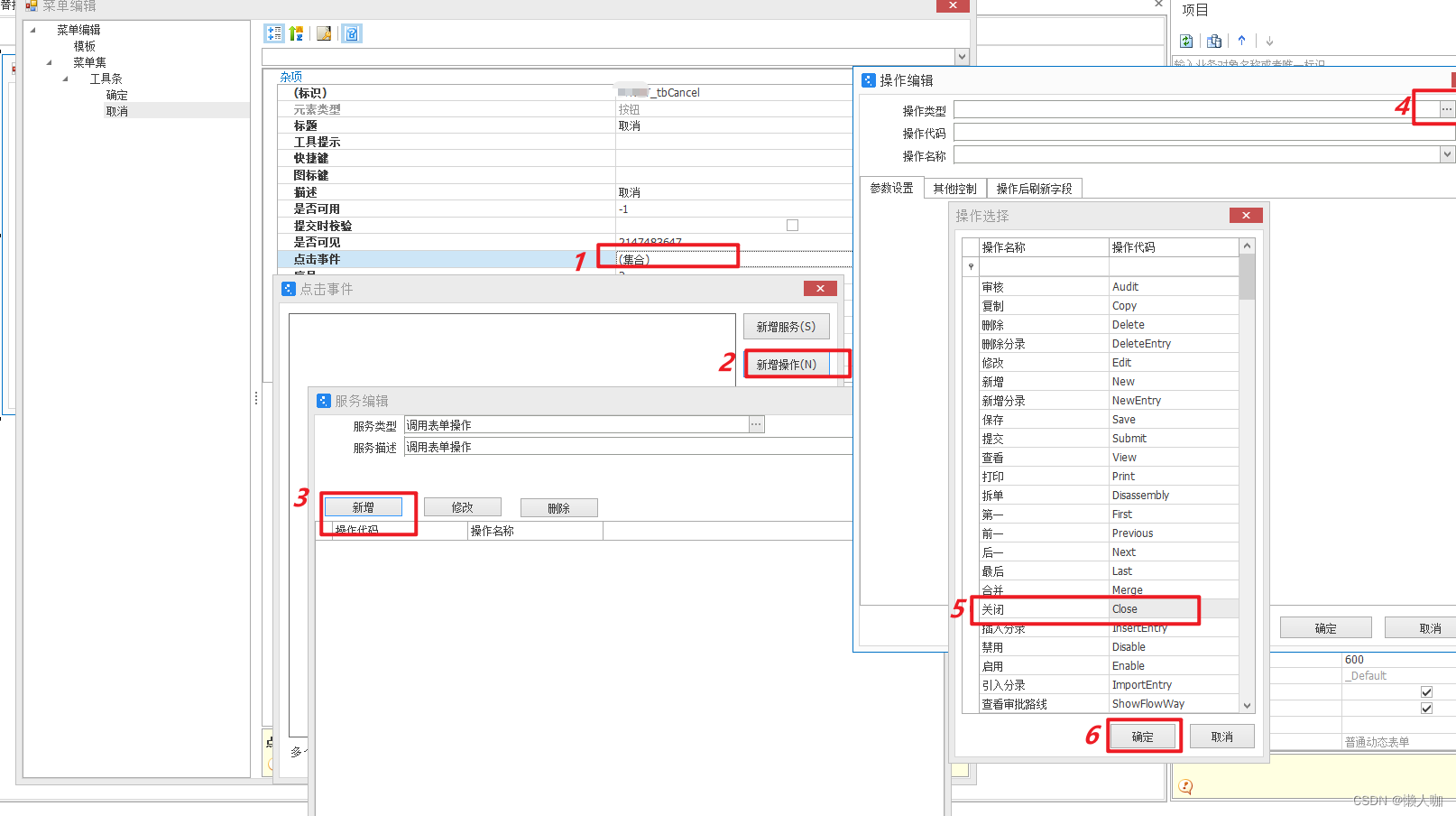
Task: Click the gray down arrow in 项目 panel
Action: click(x=1269, y=41)
